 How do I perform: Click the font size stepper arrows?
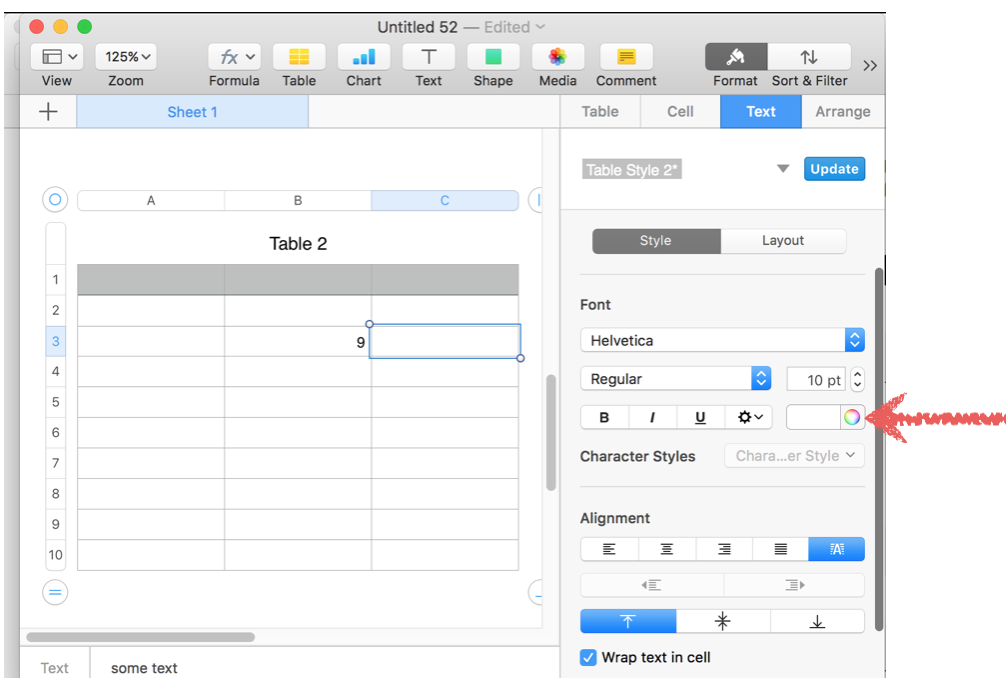(x=857, y=379)
